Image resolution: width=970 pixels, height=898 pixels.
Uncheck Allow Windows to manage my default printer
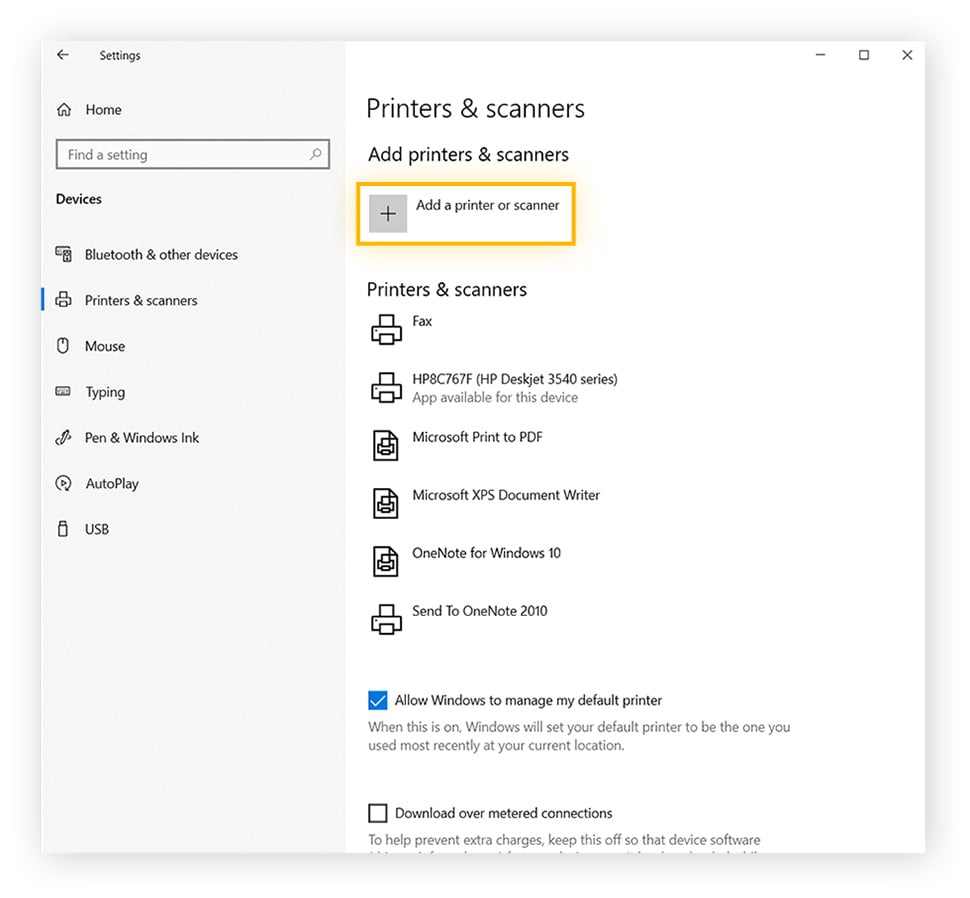click(378, 700)
